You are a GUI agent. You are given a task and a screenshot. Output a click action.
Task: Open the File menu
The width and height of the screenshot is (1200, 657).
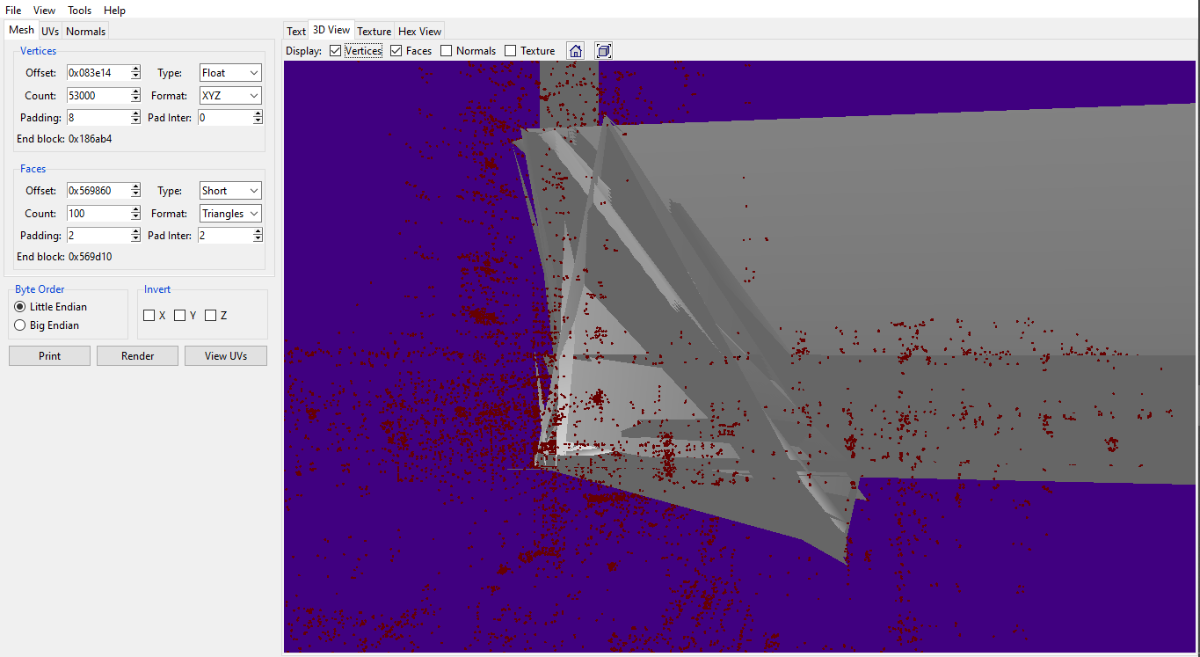click(13, 10)
